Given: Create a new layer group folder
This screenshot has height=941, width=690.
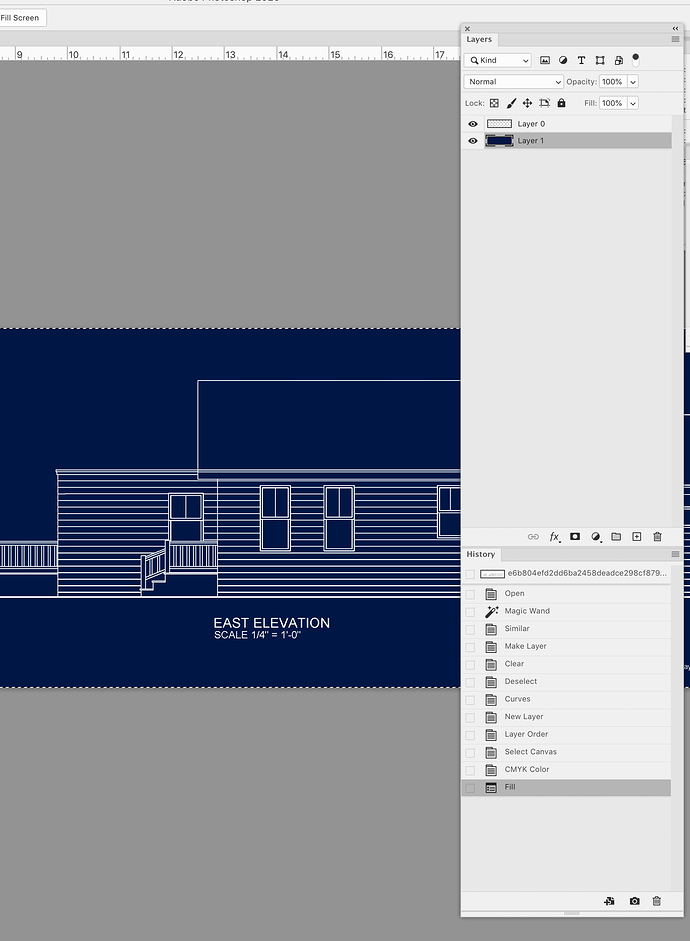Looking at the screenshot, I should 616,537.
